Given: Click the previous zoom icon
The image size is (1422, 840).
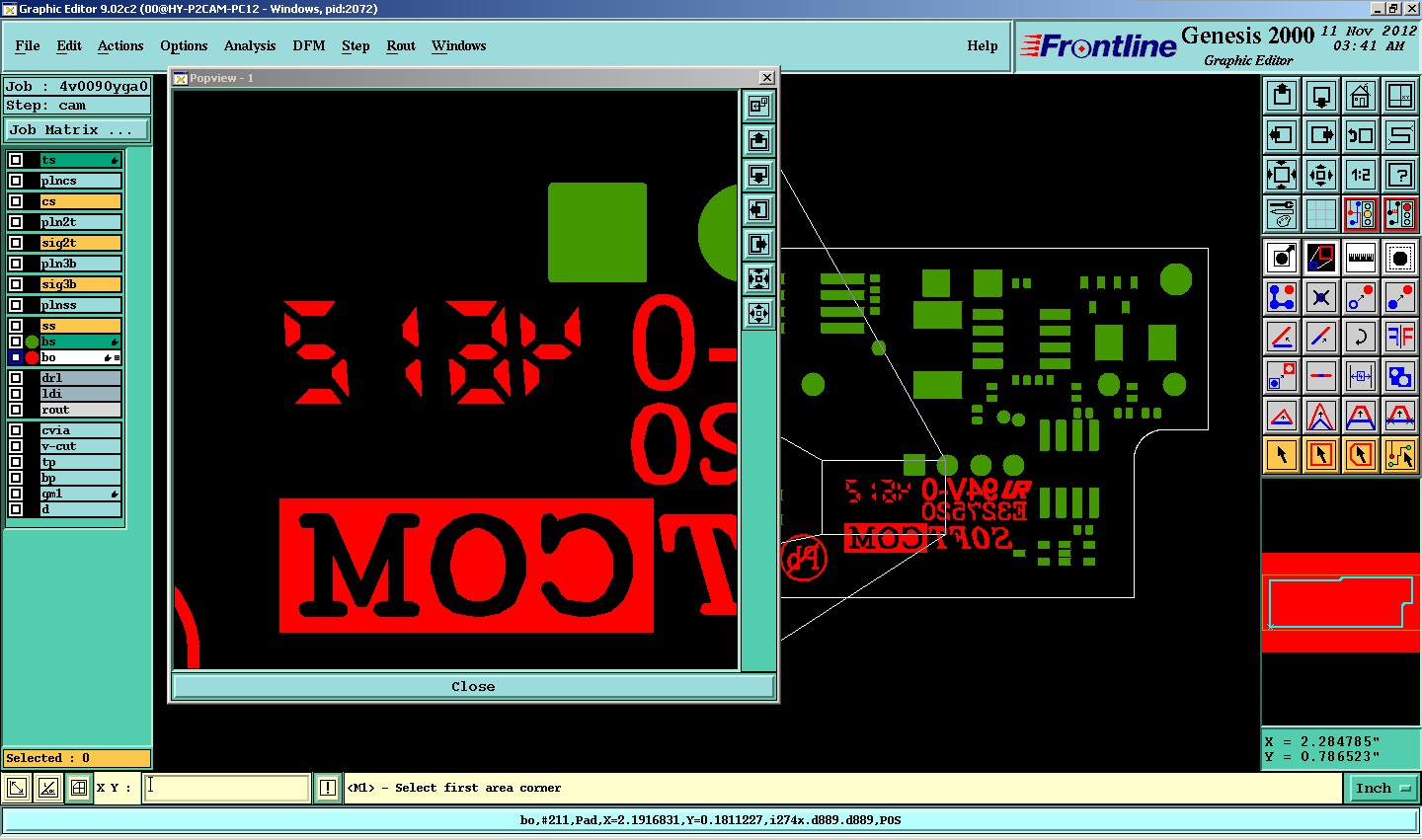Looking at the screenshot, I should [x=1361, y=135].
